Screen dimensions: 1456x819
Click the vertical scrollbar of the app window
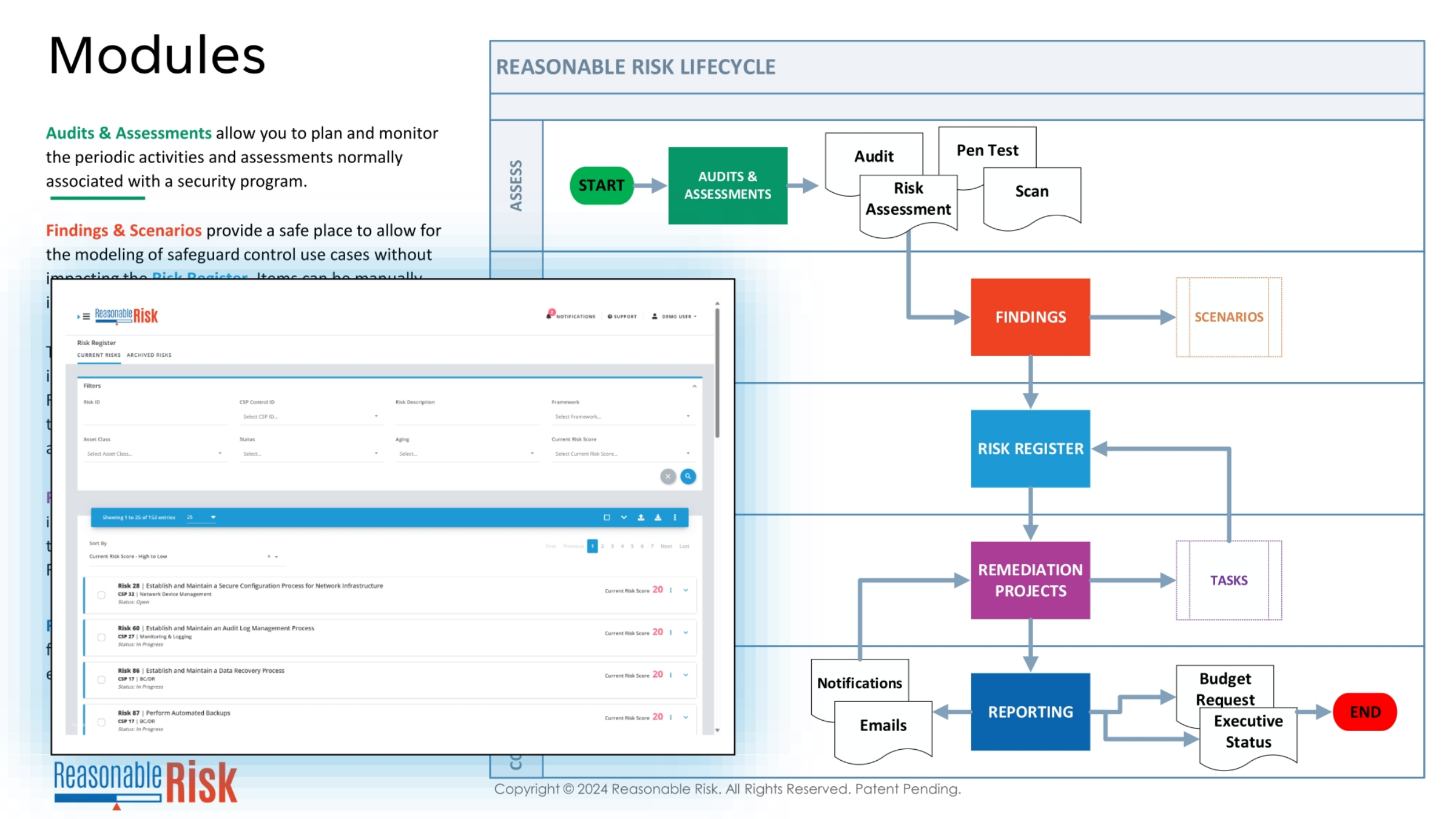click(x=717, y=372)
